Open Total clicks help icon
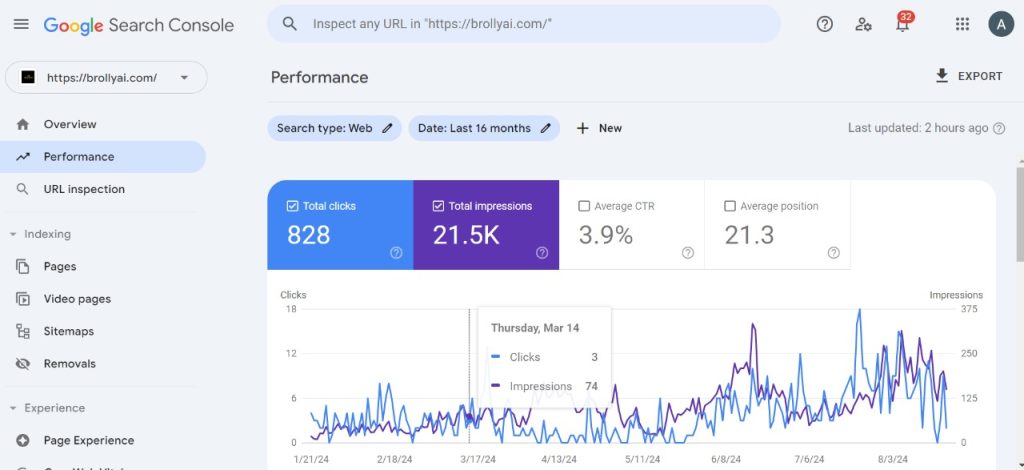This screenshot has width=1024, height=470. 396,253
